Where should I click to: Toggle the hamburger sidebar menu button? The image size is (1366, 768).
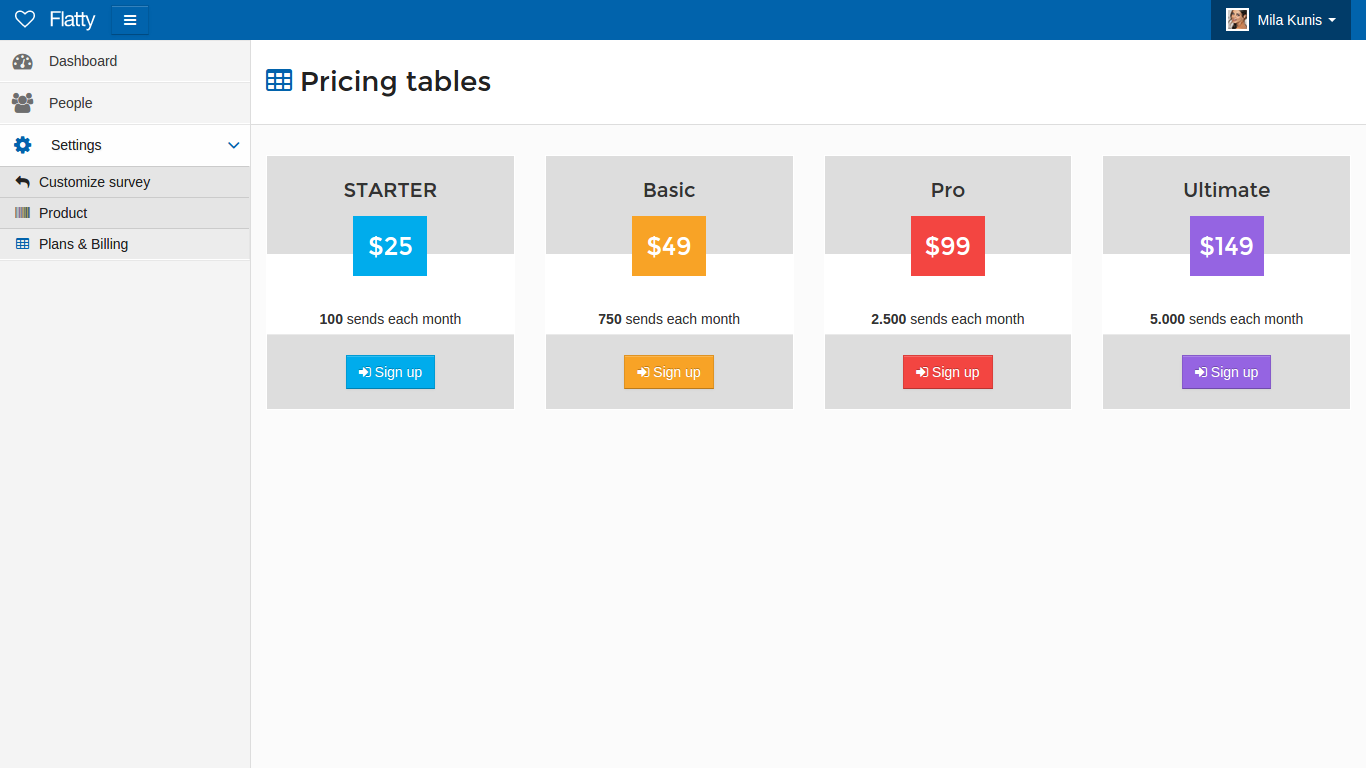pos(130,20)
